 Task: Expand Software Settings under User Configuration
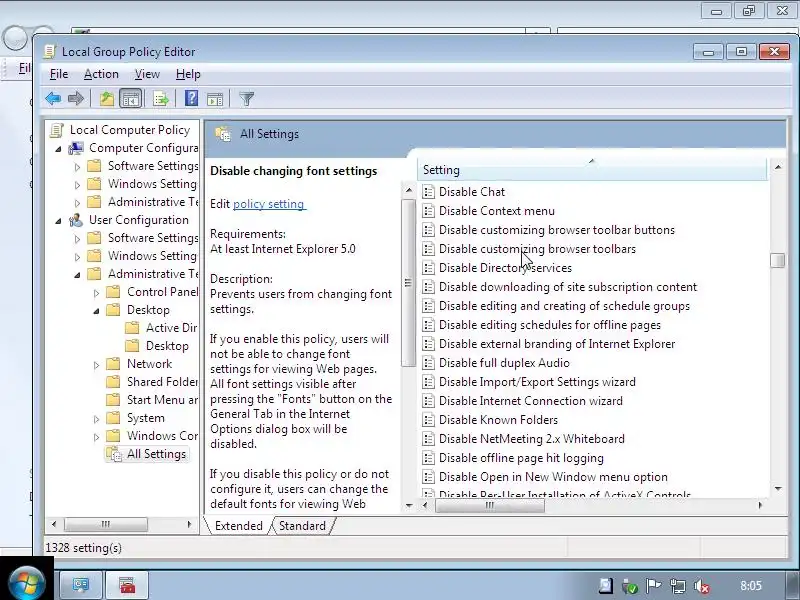[77, 239]
